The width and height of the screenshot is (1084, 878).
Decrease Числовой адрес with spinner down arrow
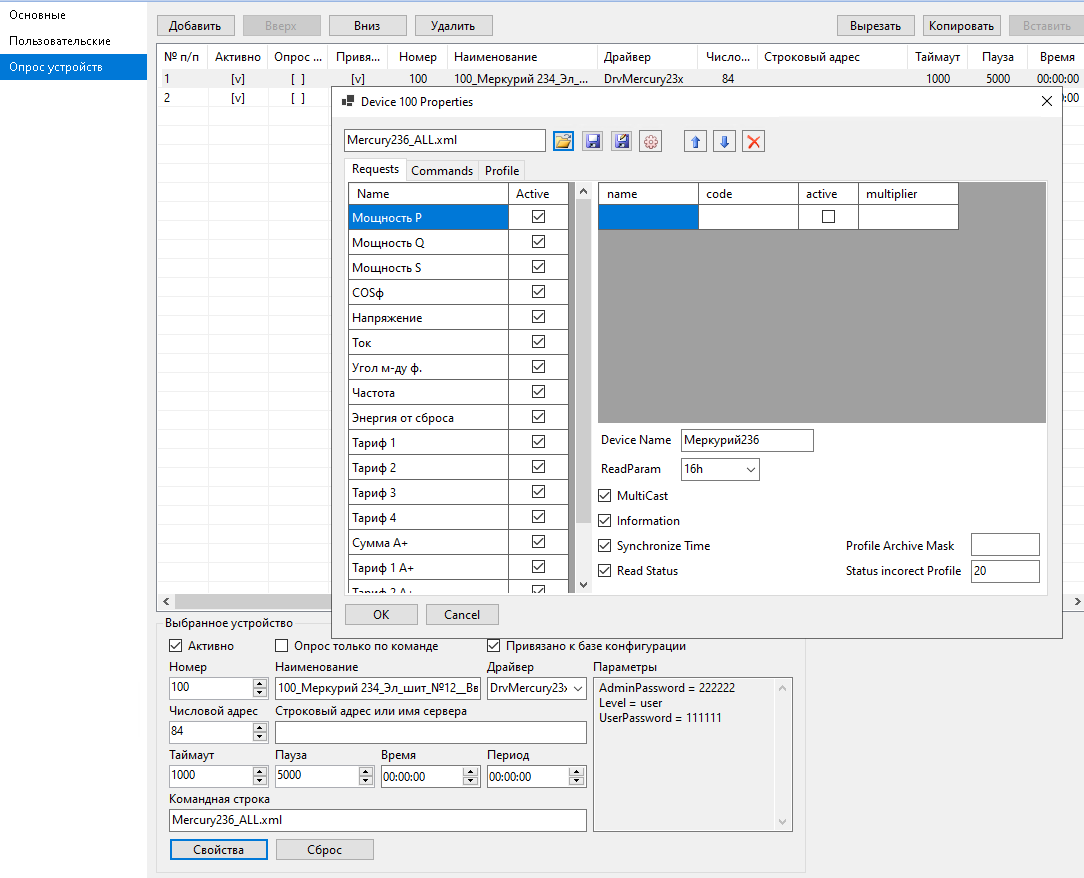260,736
